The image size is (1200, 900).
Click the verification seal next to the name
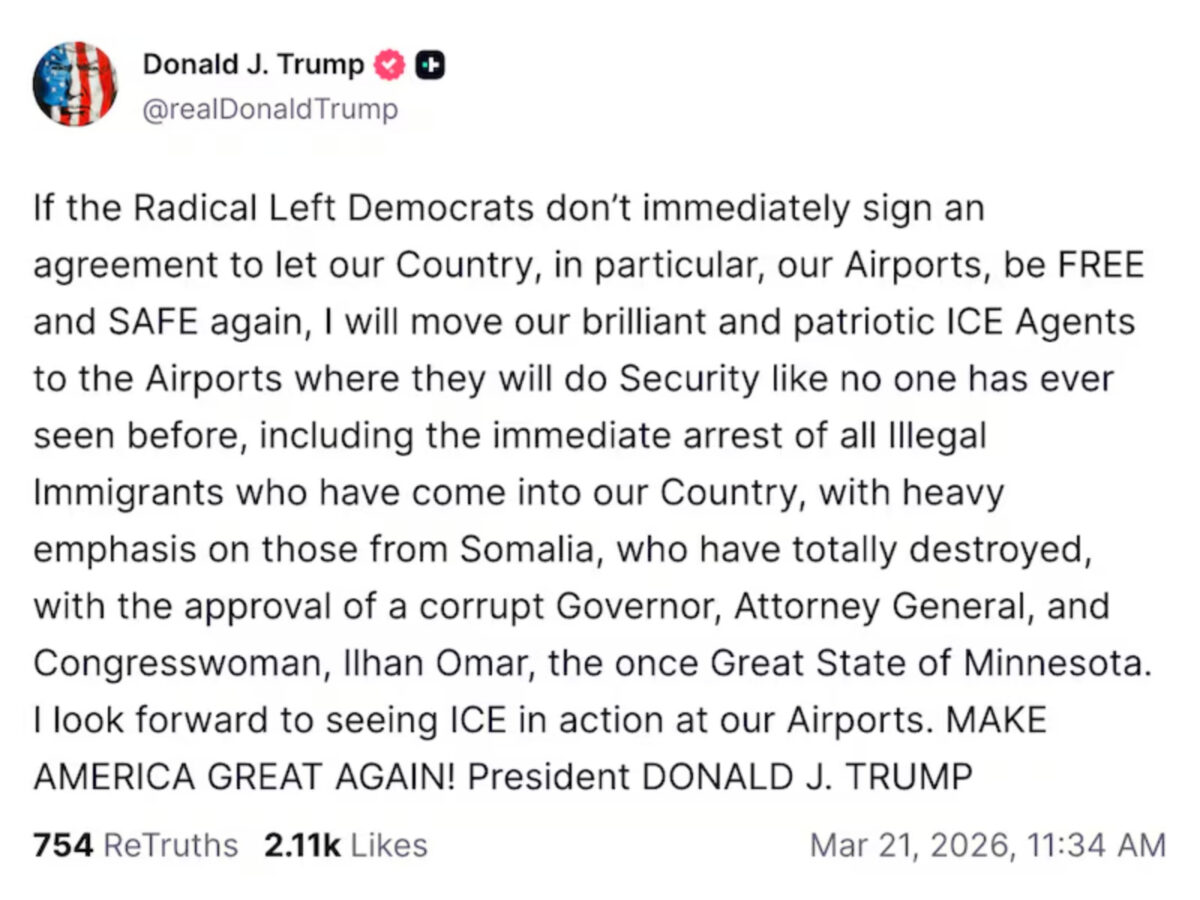(x=388, y=63)
